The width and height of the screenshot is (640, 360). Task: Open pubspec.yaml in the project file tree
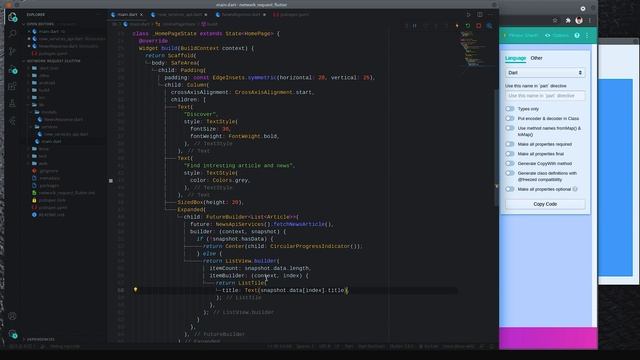53,207
